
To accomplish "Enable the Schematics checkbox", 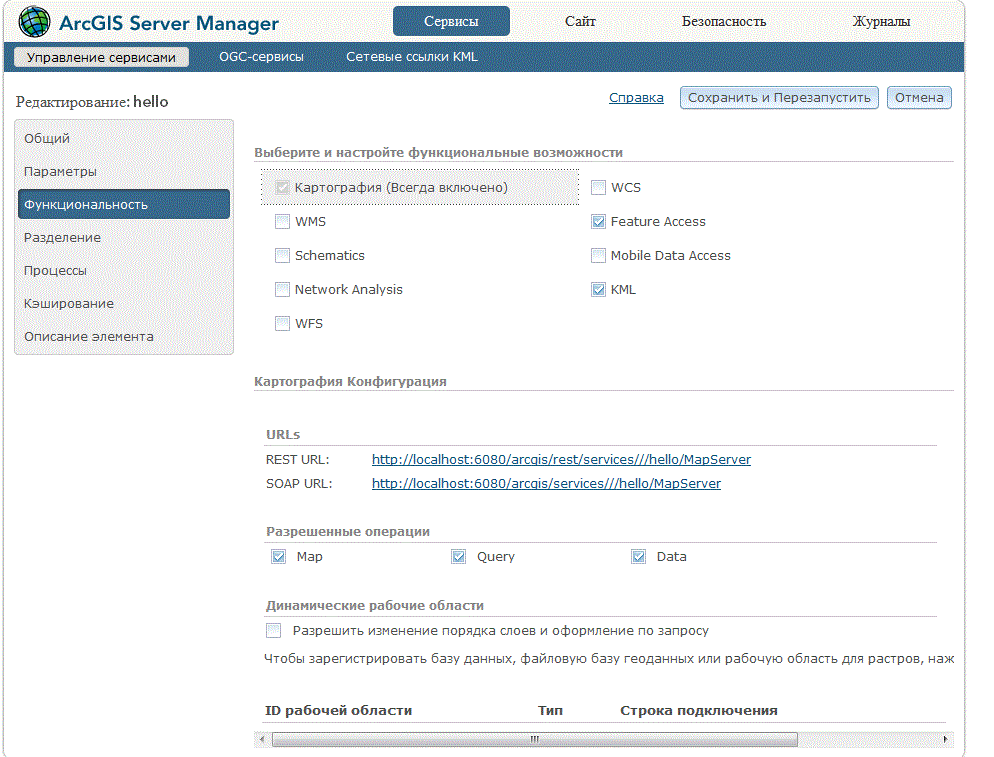I will (282, 256).
